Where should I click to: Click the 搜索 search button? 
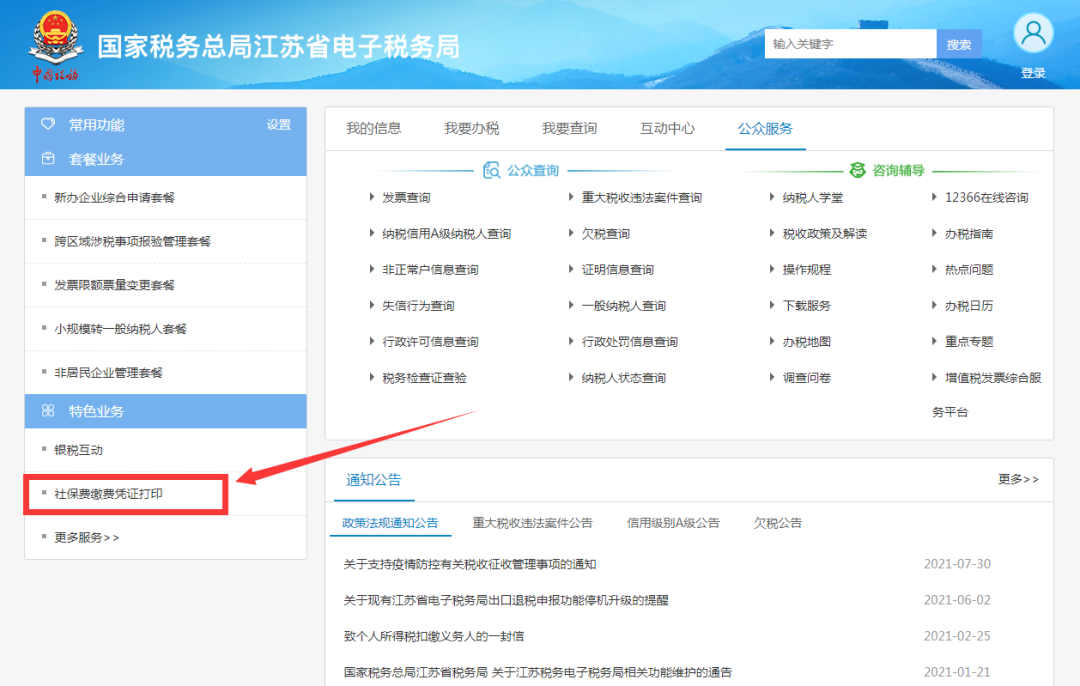(959, 44)
